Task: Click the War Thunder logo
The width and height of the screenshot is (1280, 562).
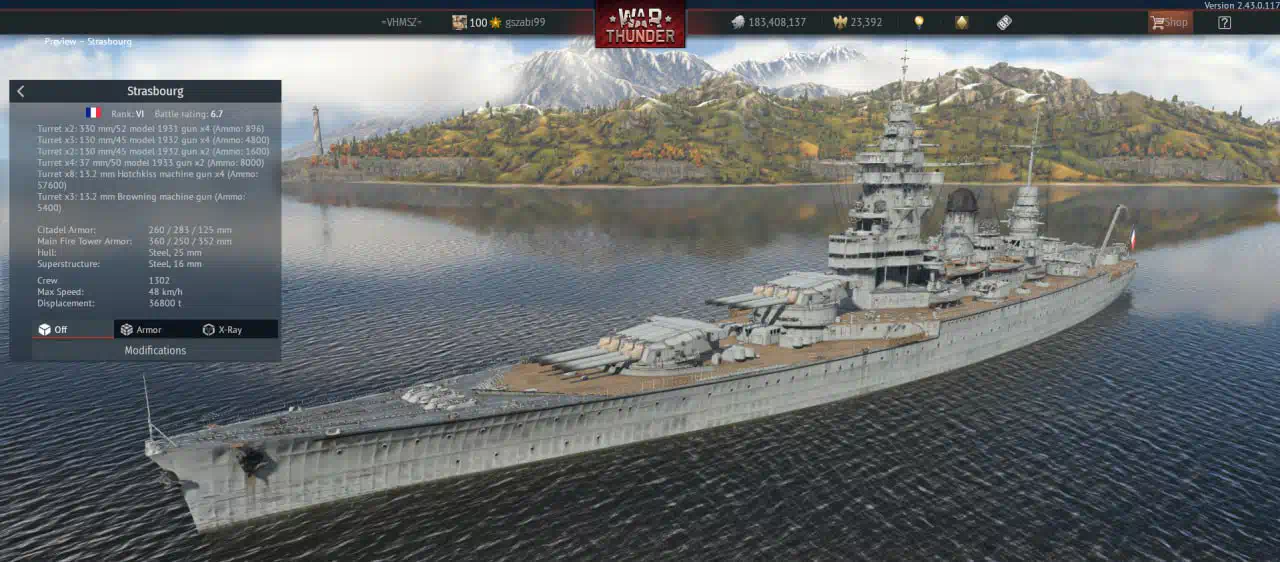Action: 640,24
